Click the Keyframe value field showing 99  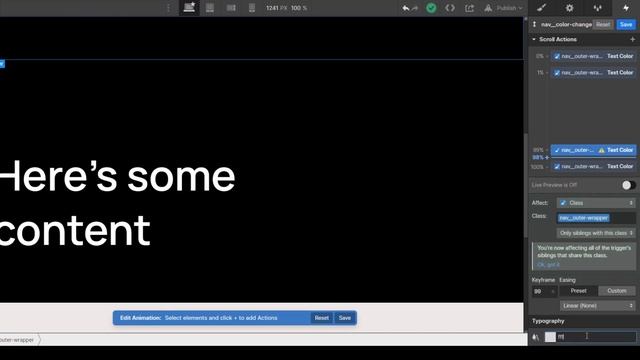543,291
